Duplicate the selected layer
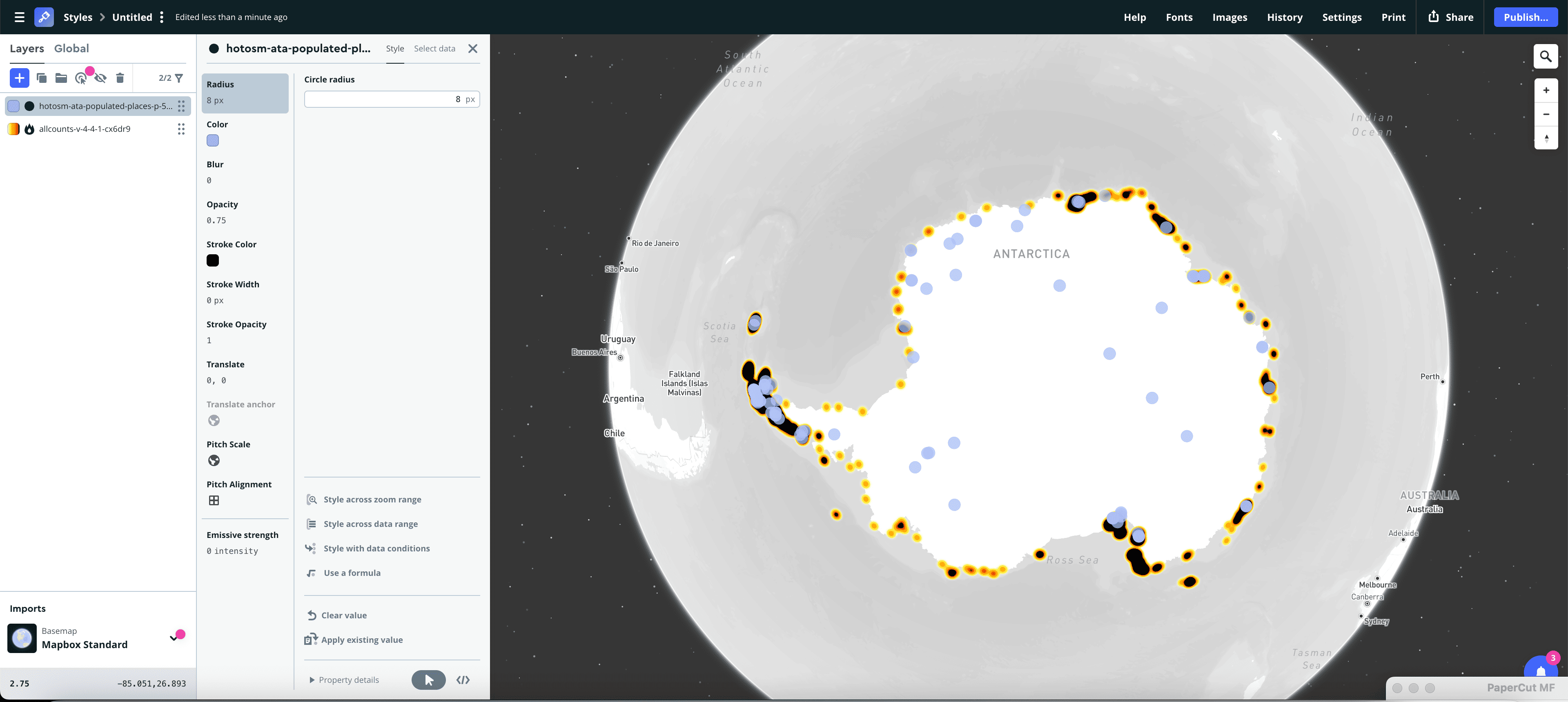 [41, 78]
